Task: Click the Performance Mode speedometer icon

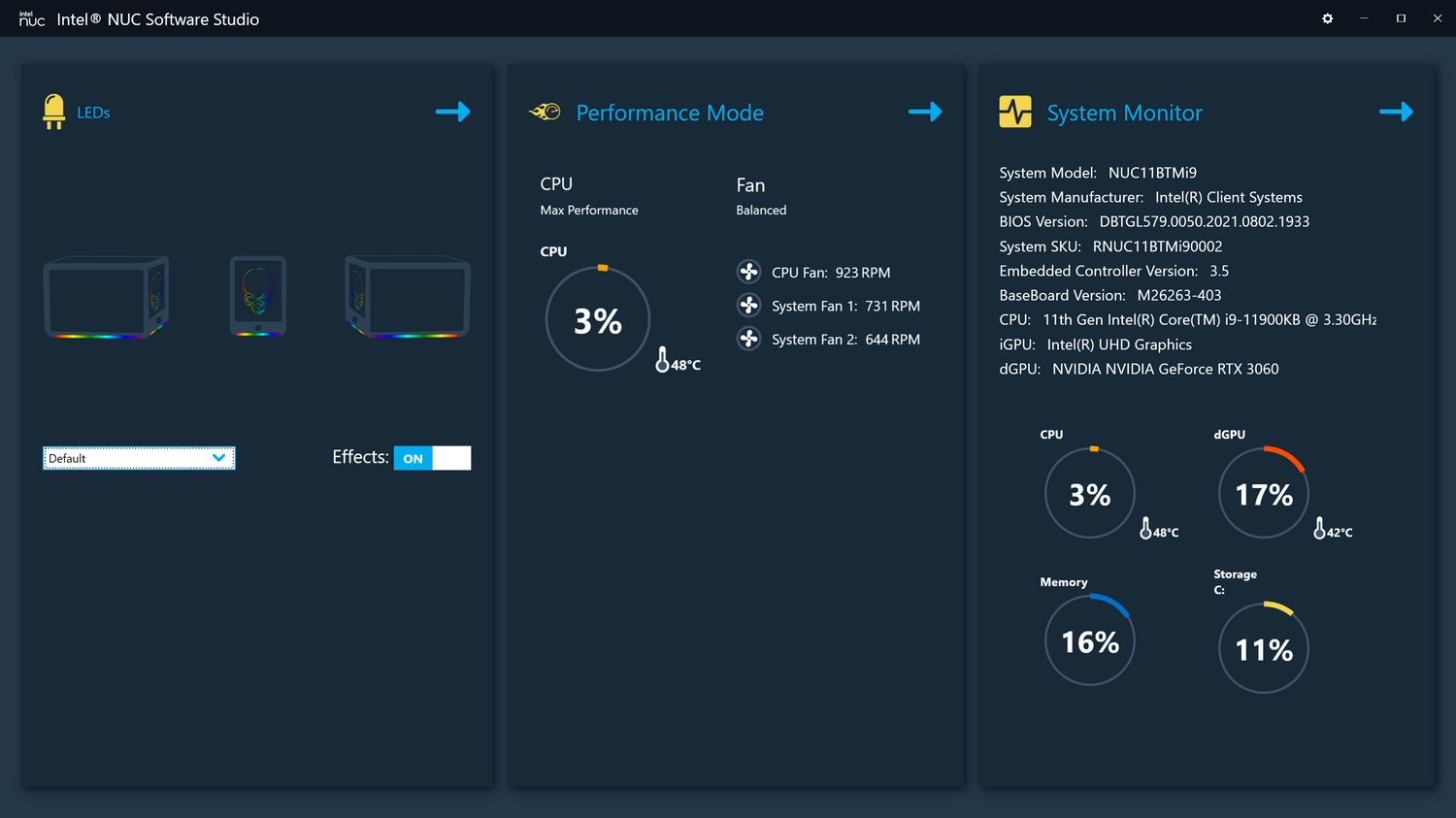Action: [x=545, y=112]
